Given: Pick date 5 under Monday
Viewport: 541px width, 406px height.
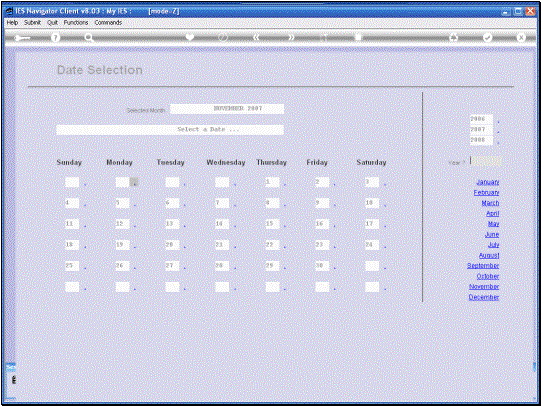Looking at the screenshot, I should click(x=122, y=203).
